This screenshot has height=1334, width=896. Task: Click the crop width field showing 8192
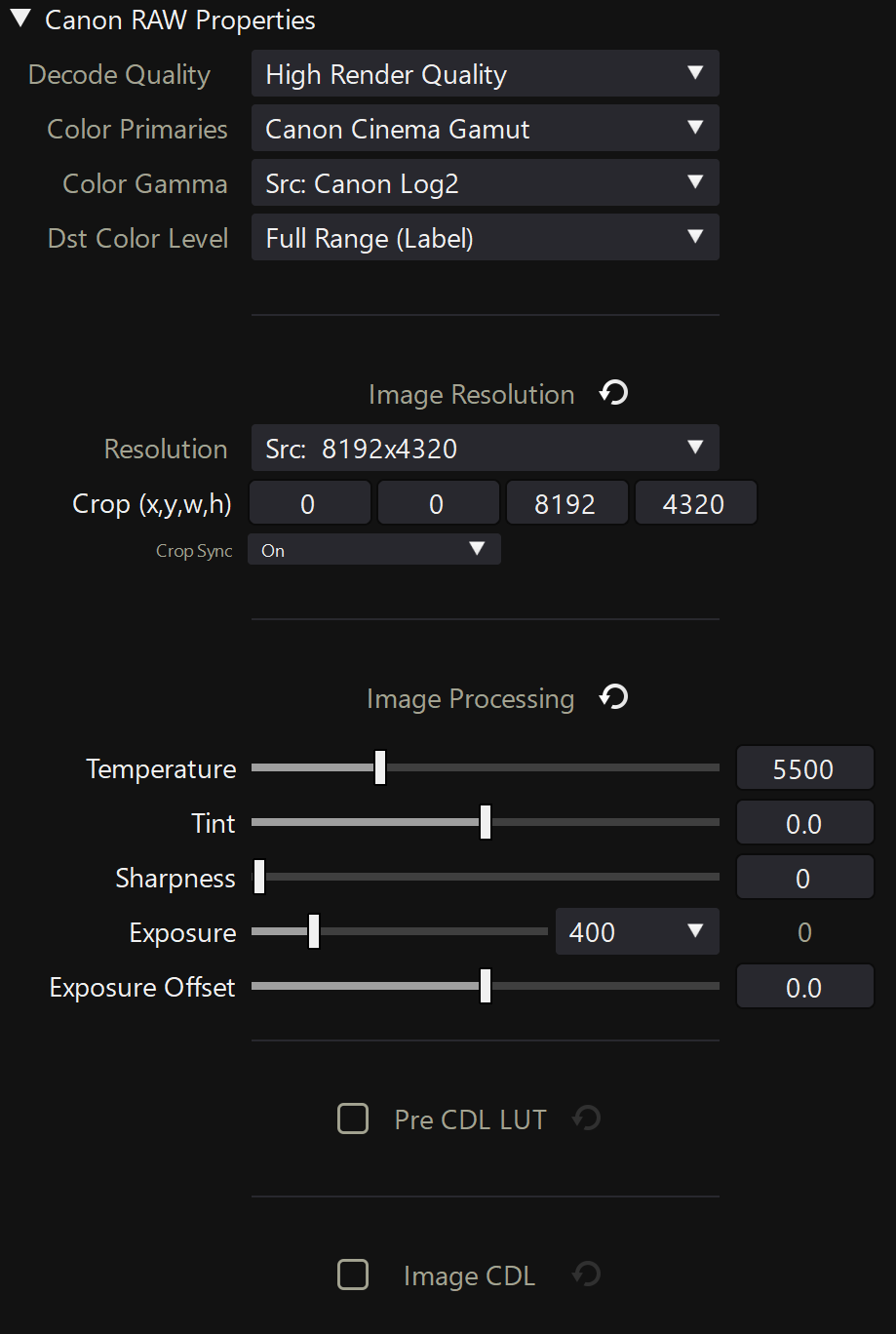pyautogui.click(x=566, y=503)
